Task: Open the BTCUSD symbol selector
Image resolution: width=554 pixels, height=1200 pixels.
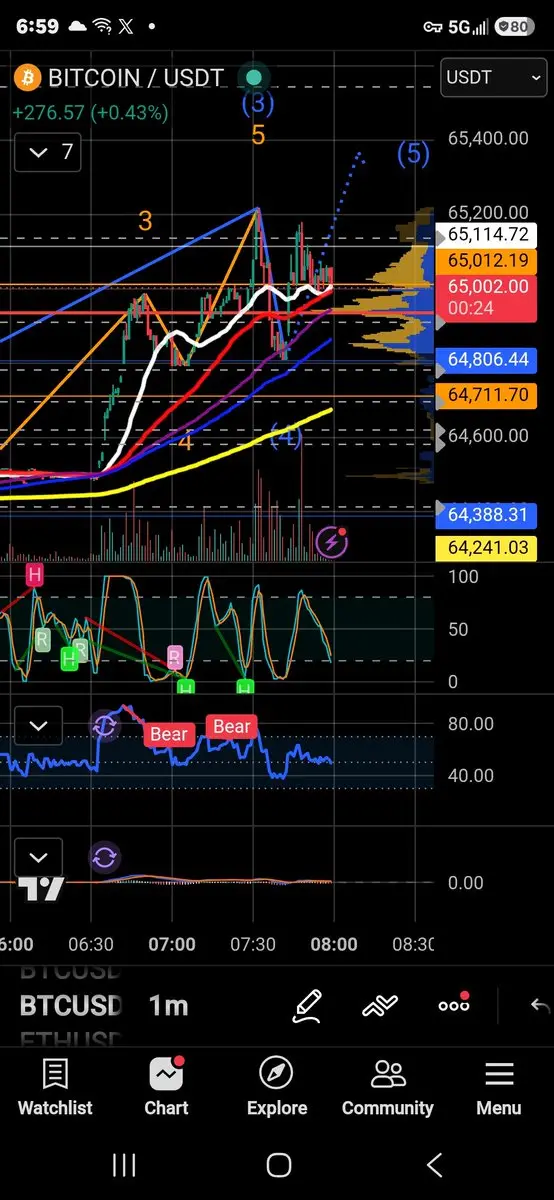Action: click(x=70, y=1005)
